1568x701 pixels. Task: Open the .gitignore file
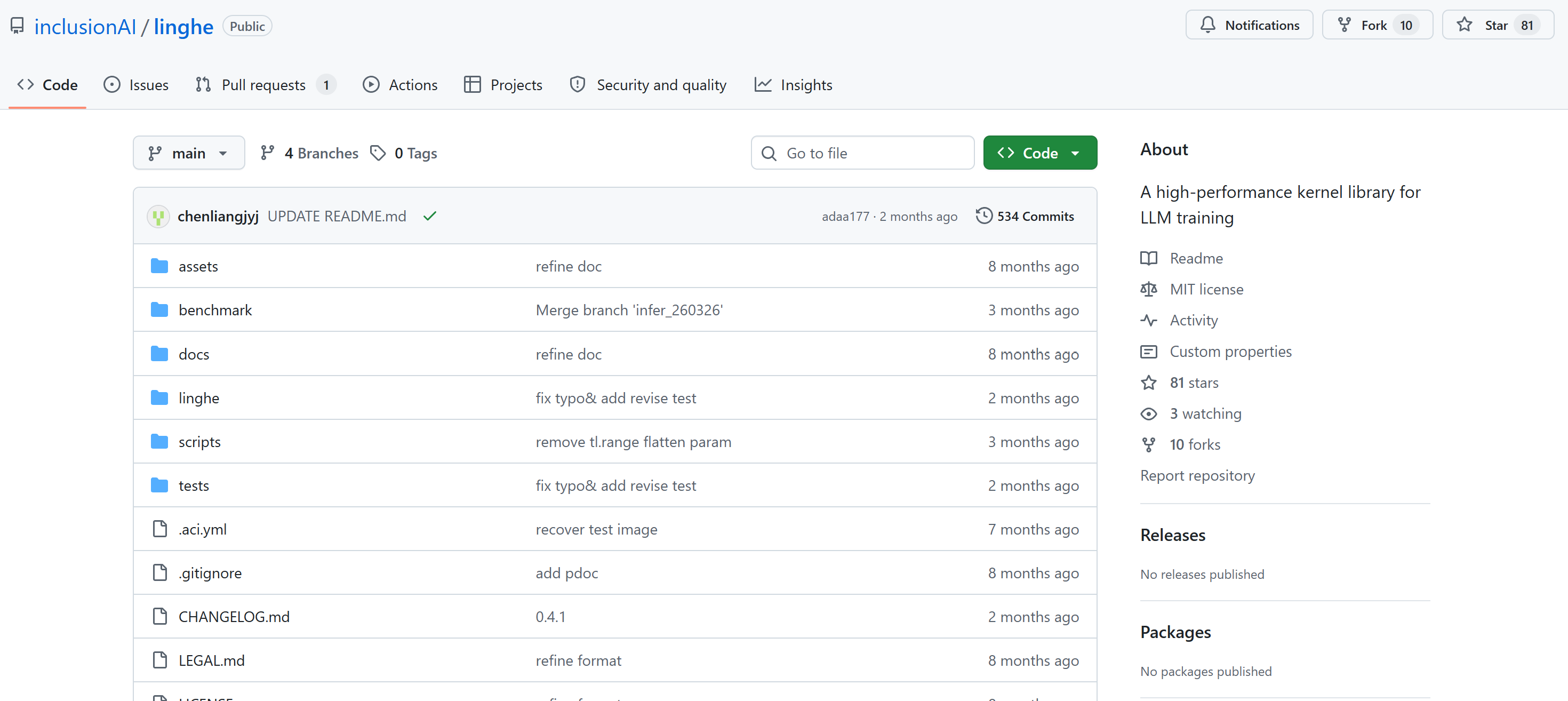tap(210, 573)
